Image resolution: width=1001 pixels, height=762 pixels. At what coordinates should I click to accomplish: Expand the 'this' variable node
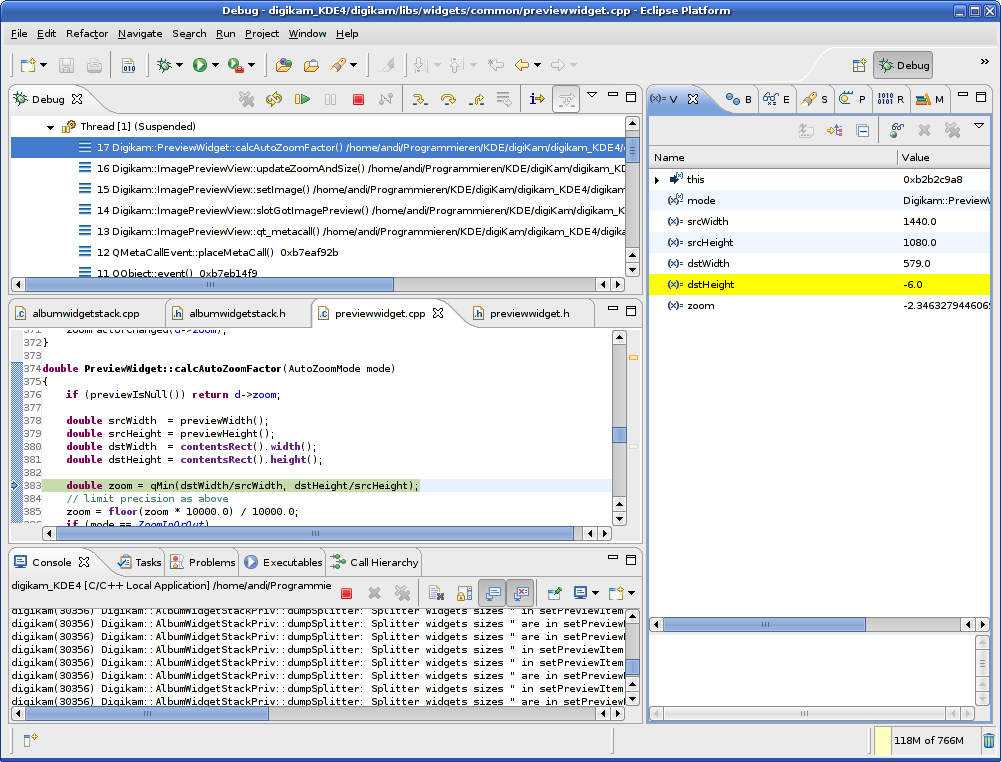tap(657, 180)
